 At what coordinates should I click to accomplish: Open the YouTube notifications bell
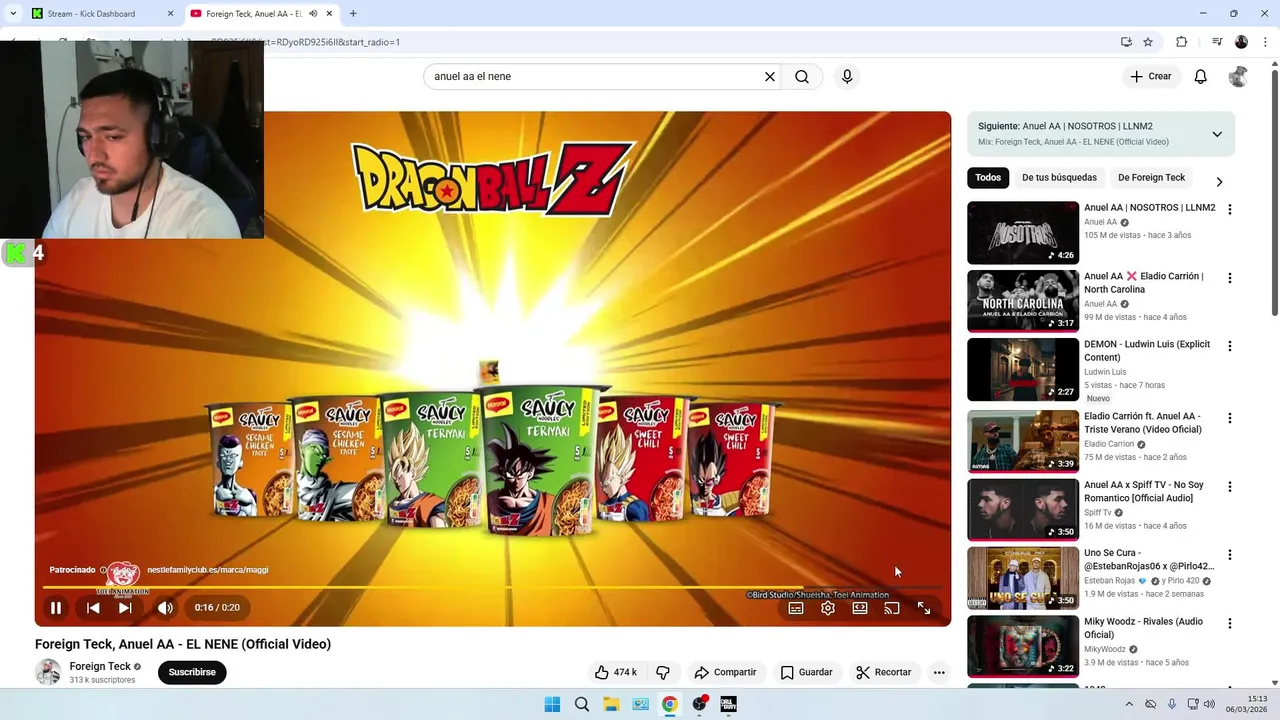tap(1201, 77)
